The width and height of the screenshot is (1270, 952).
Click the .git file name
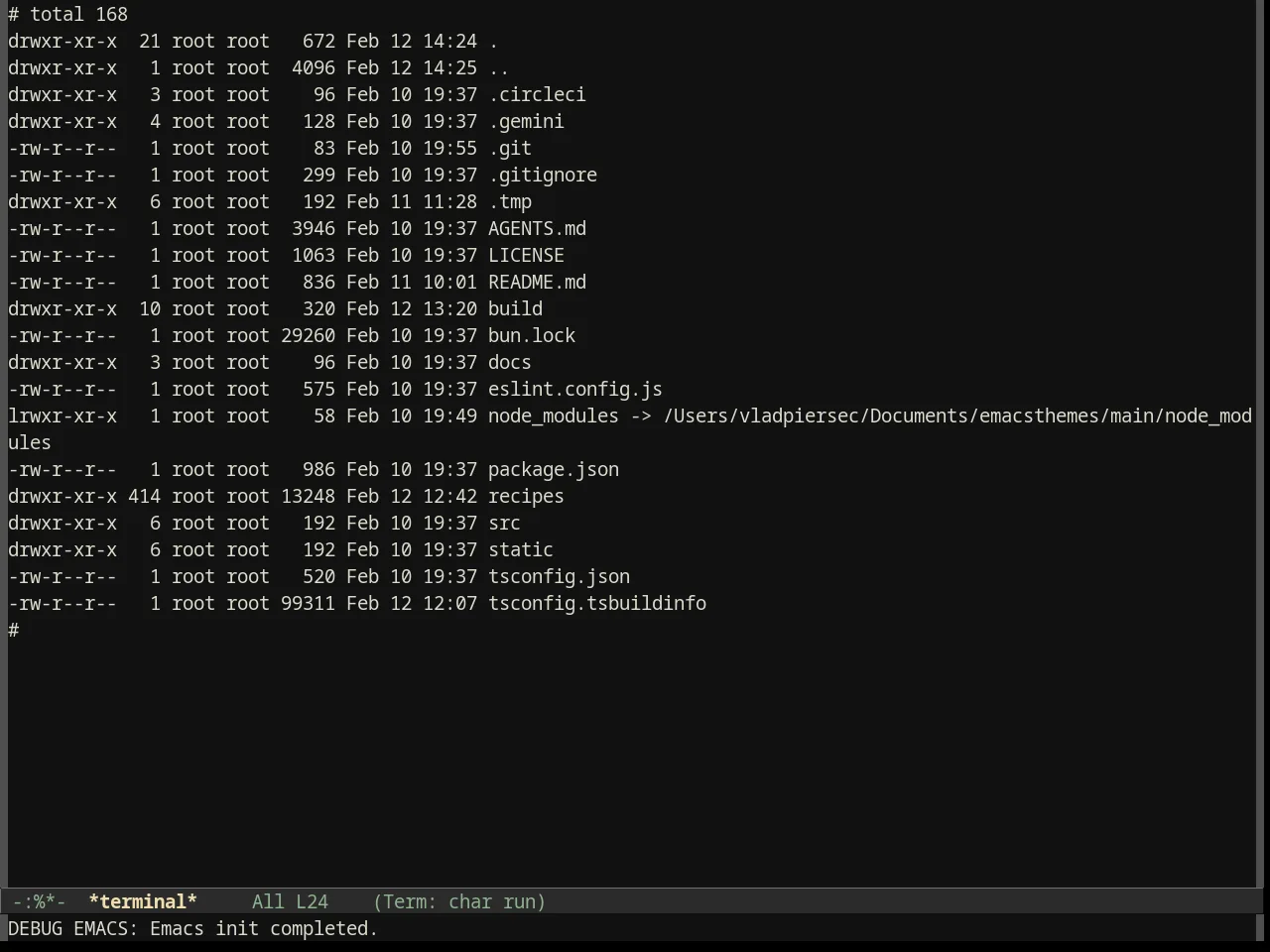pos(510,148)
